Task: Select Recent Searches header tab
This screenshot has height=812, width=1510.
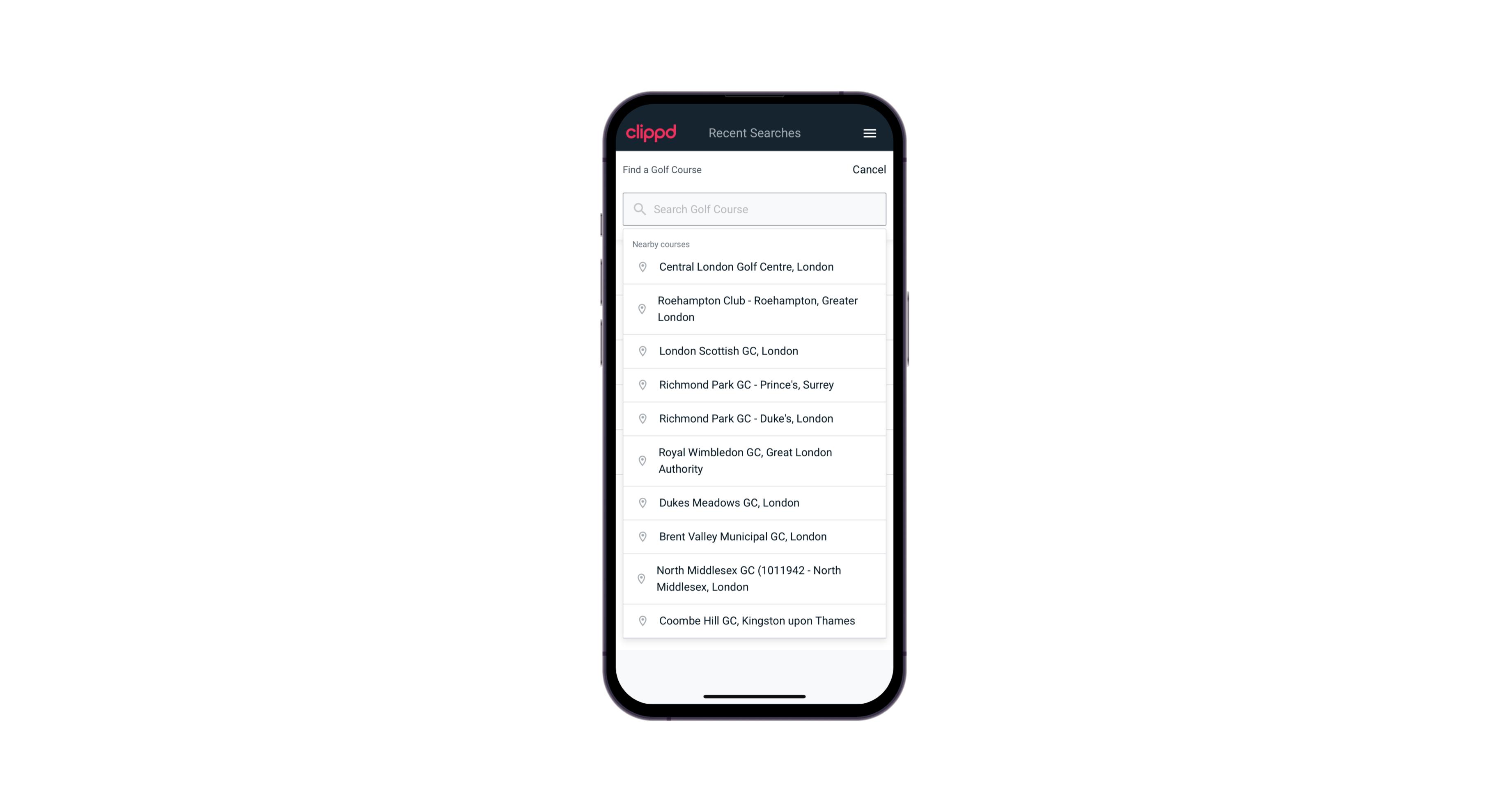Action: click(x=754, y=133)
